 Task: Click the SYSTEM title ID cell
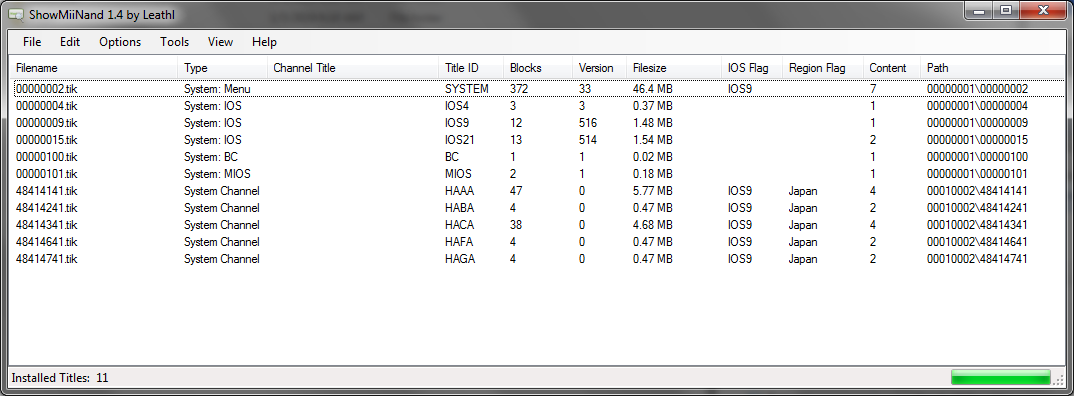click(466, 88)
